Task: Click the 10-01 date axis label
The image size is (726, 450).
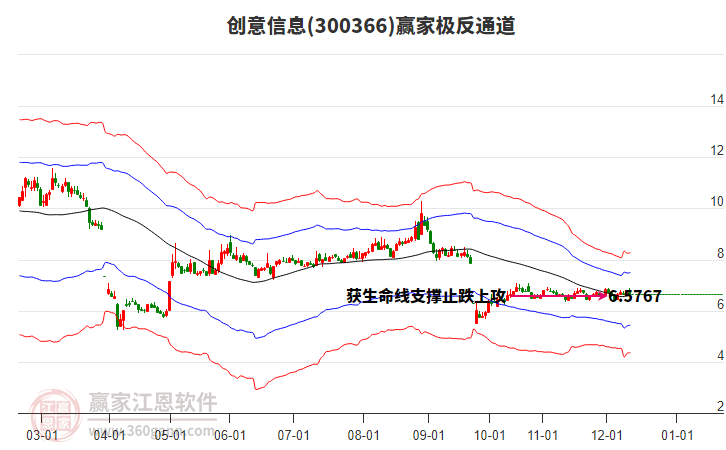Action: point(489,436)
